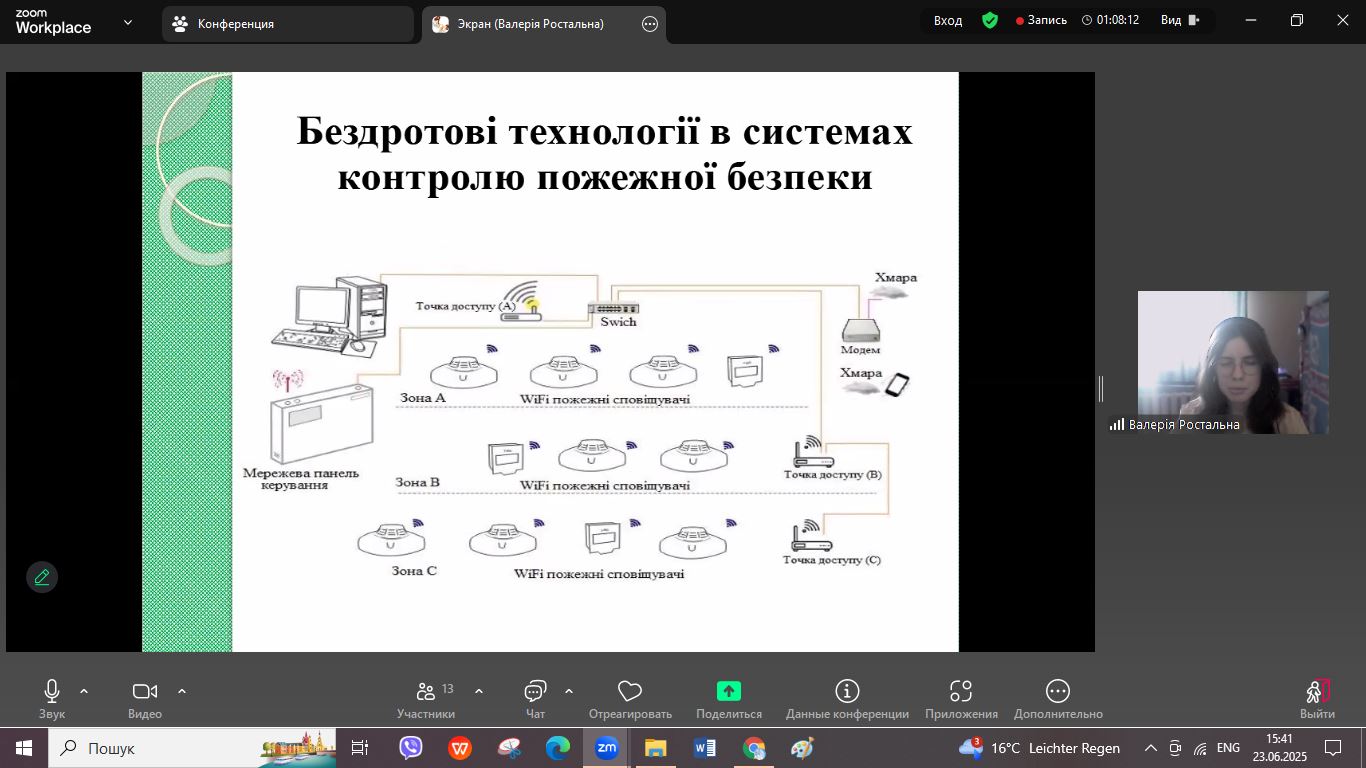This screenshot has width=1366, height=768.
Task: Expand audio options arrow beside Звук
Action: pos(84,690)
